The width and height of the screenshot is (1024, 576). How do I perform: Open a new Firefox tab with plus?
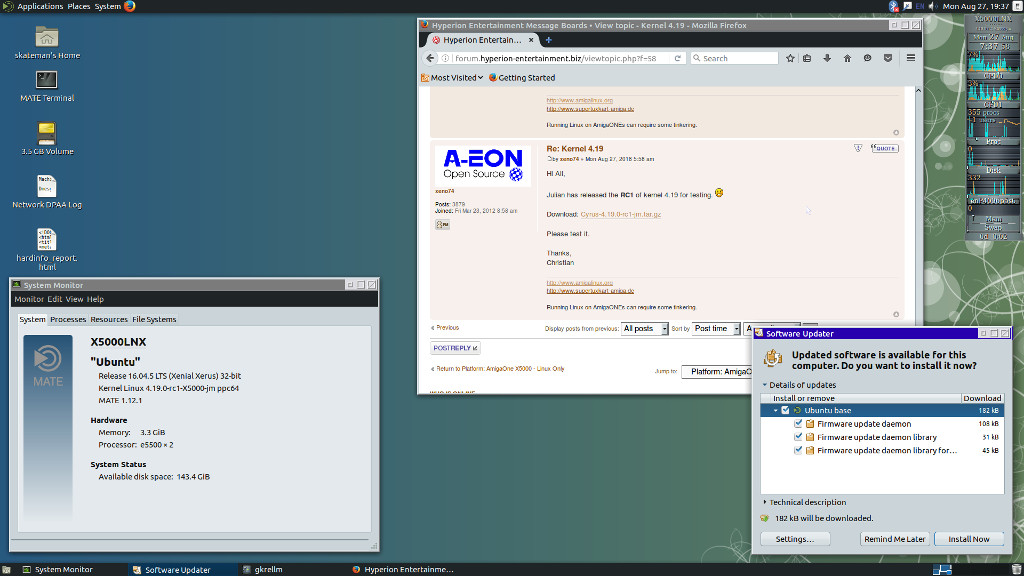(549, 40)
